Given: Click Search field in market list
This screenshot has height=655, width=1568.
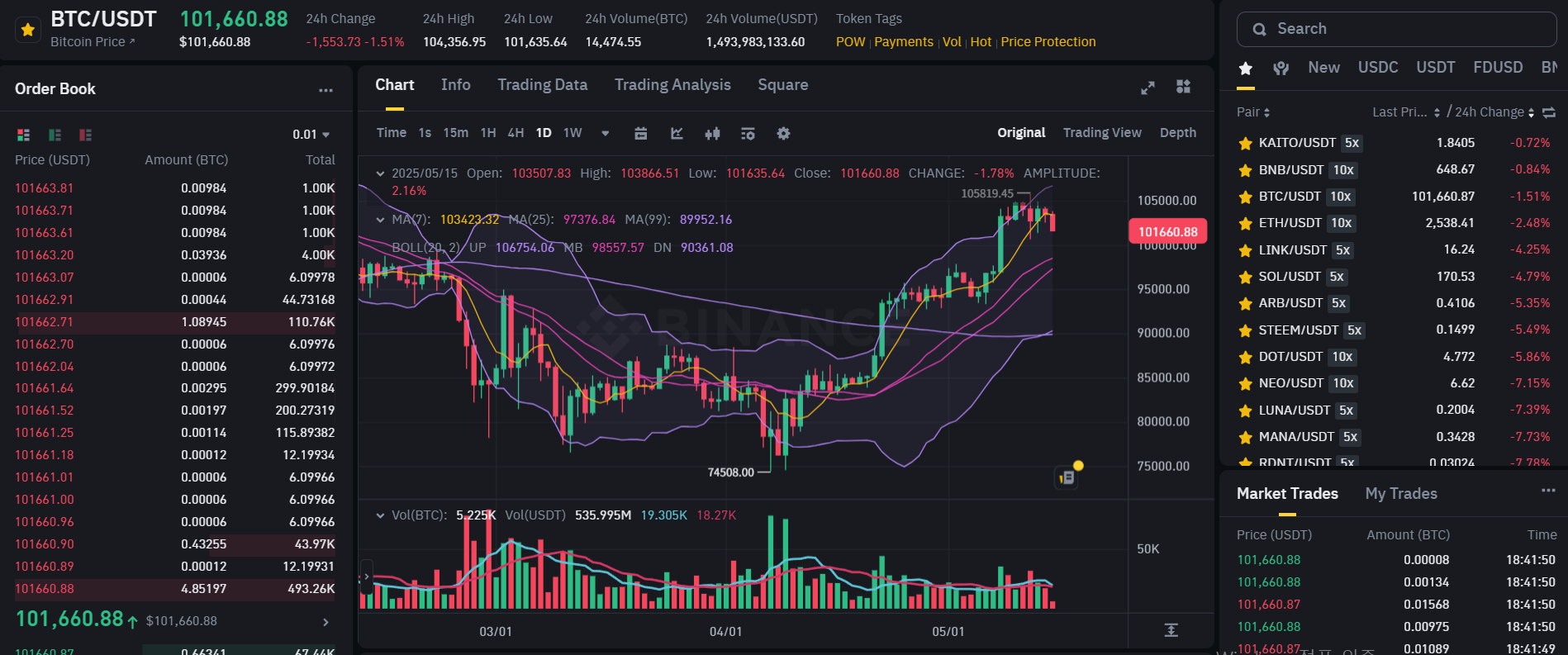Looking at the screenshot, I should 1396,29.
